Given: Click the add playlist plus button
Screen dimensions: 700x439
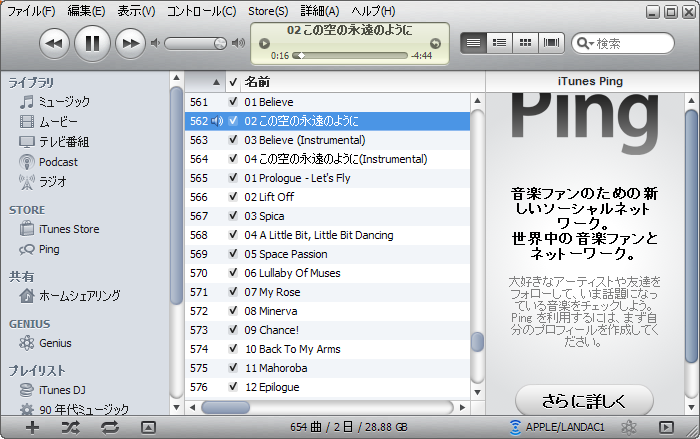Looking at the screenshot, I should (x=32, y=427).
